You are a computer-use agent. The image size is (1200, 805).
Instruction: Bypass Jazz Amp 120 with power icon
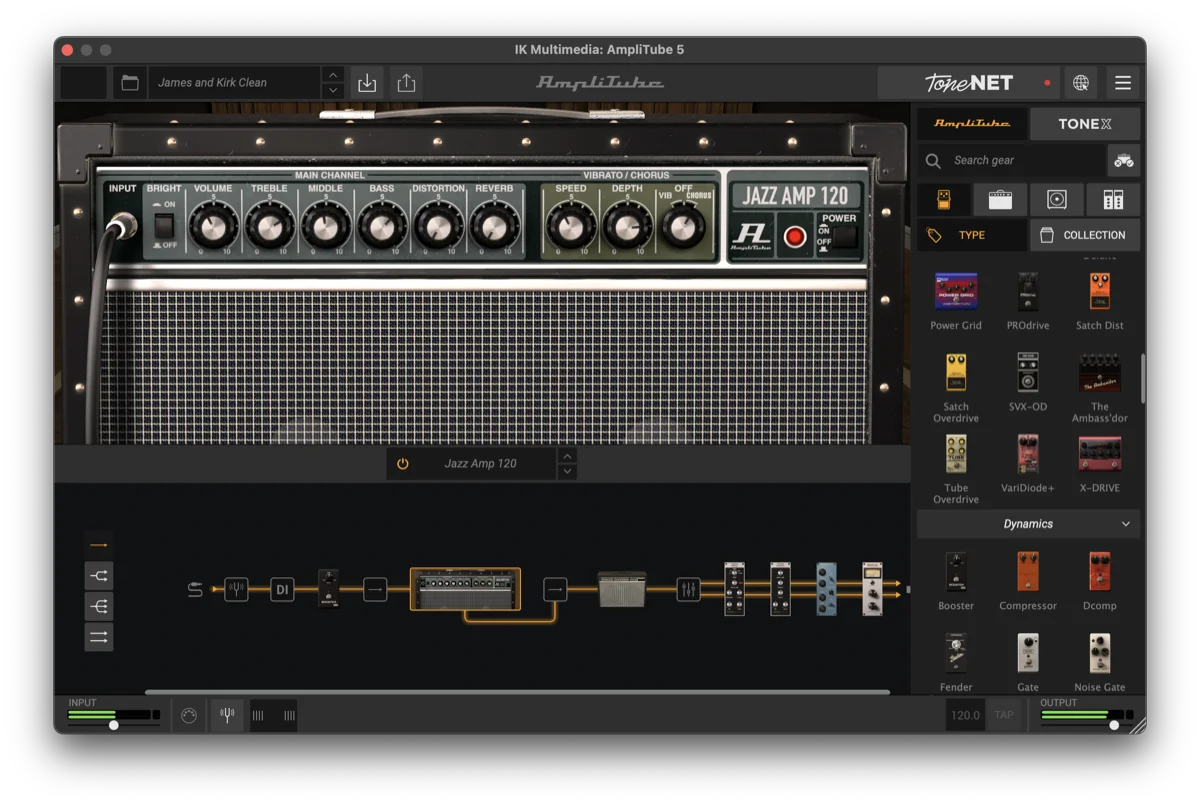[403, 464]
